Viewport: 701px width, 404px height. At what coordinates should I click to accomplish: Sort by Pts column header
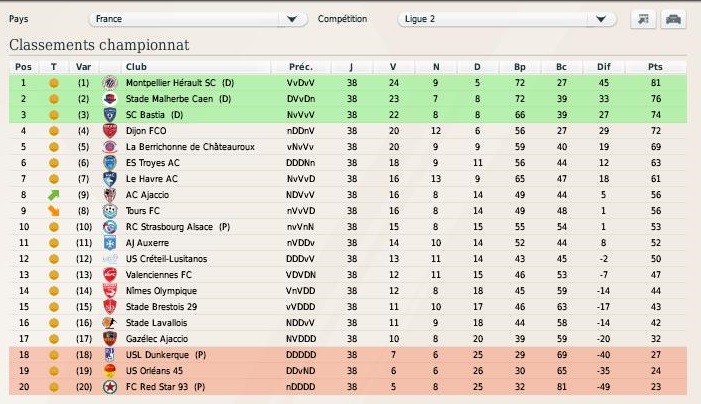(x=655, y=67)
